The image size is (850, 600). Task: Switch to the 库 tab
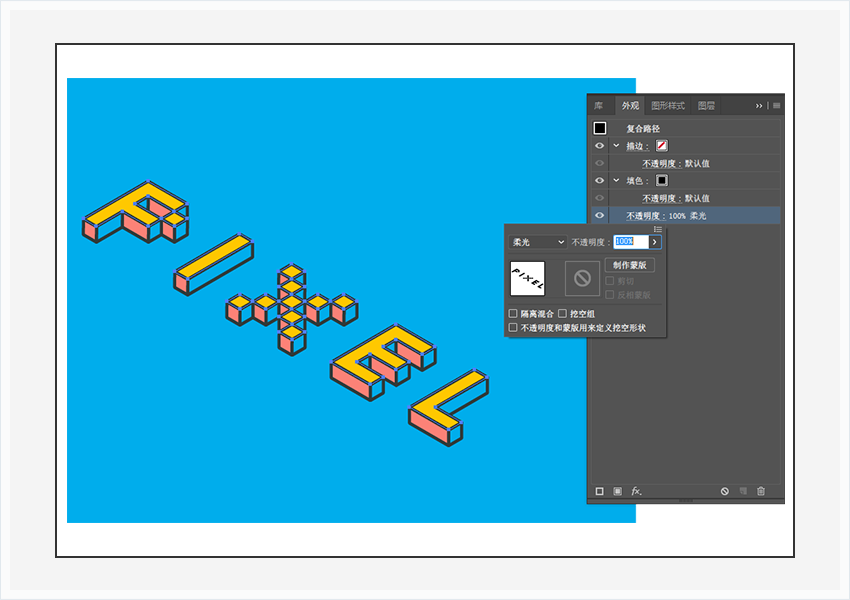point(598,106)
